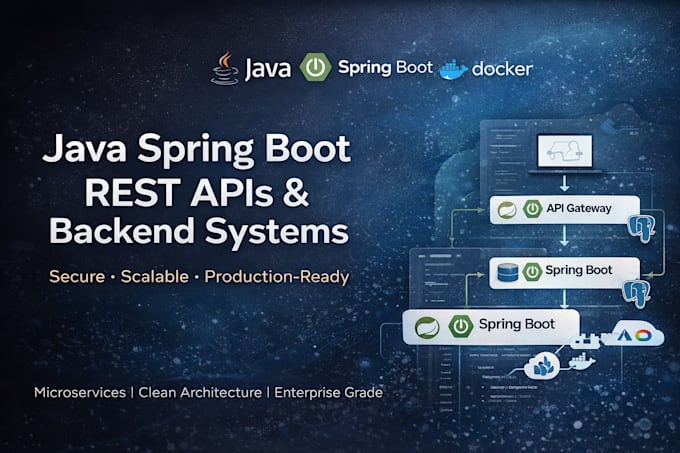Click the word 'Scalable' in the tagline
Image resolution: width=680 pixels, height=453 pixels.
coord(155,277)
